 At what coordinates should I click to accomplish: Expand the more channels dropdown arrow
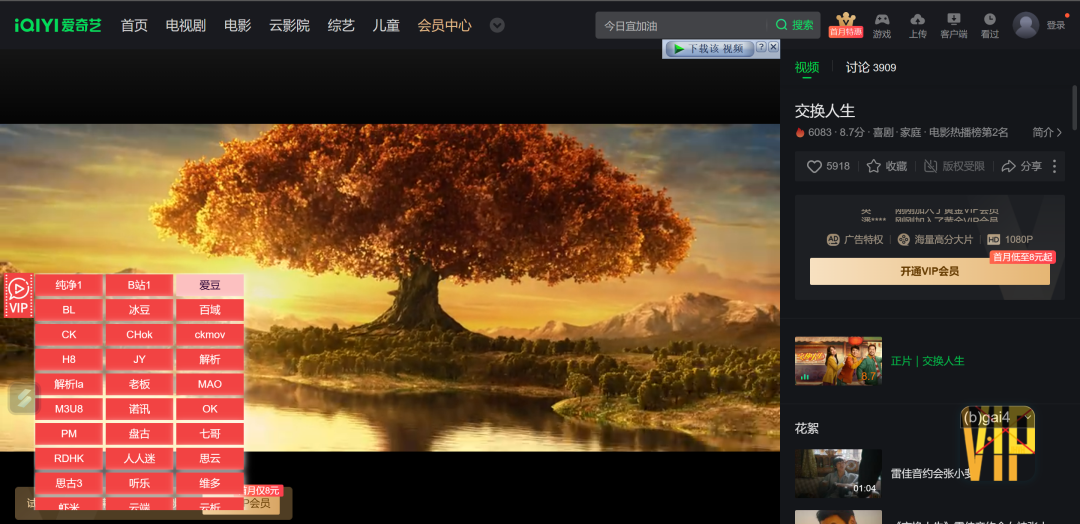[x=497, y=25]
